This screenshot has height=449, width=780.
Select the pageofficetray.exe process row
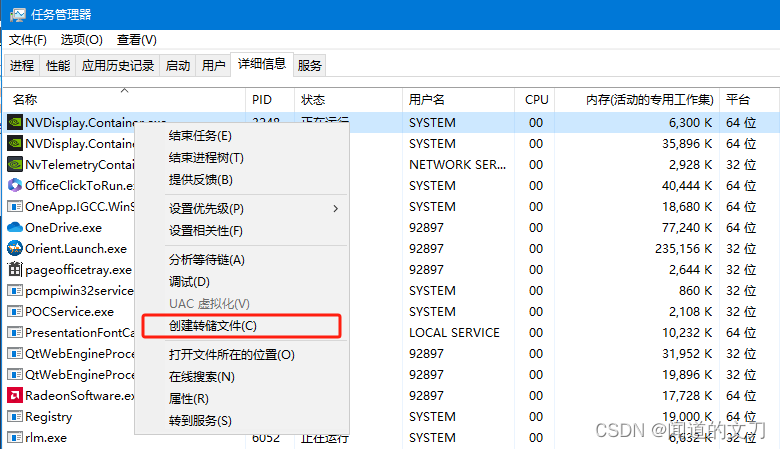(391, 269)
